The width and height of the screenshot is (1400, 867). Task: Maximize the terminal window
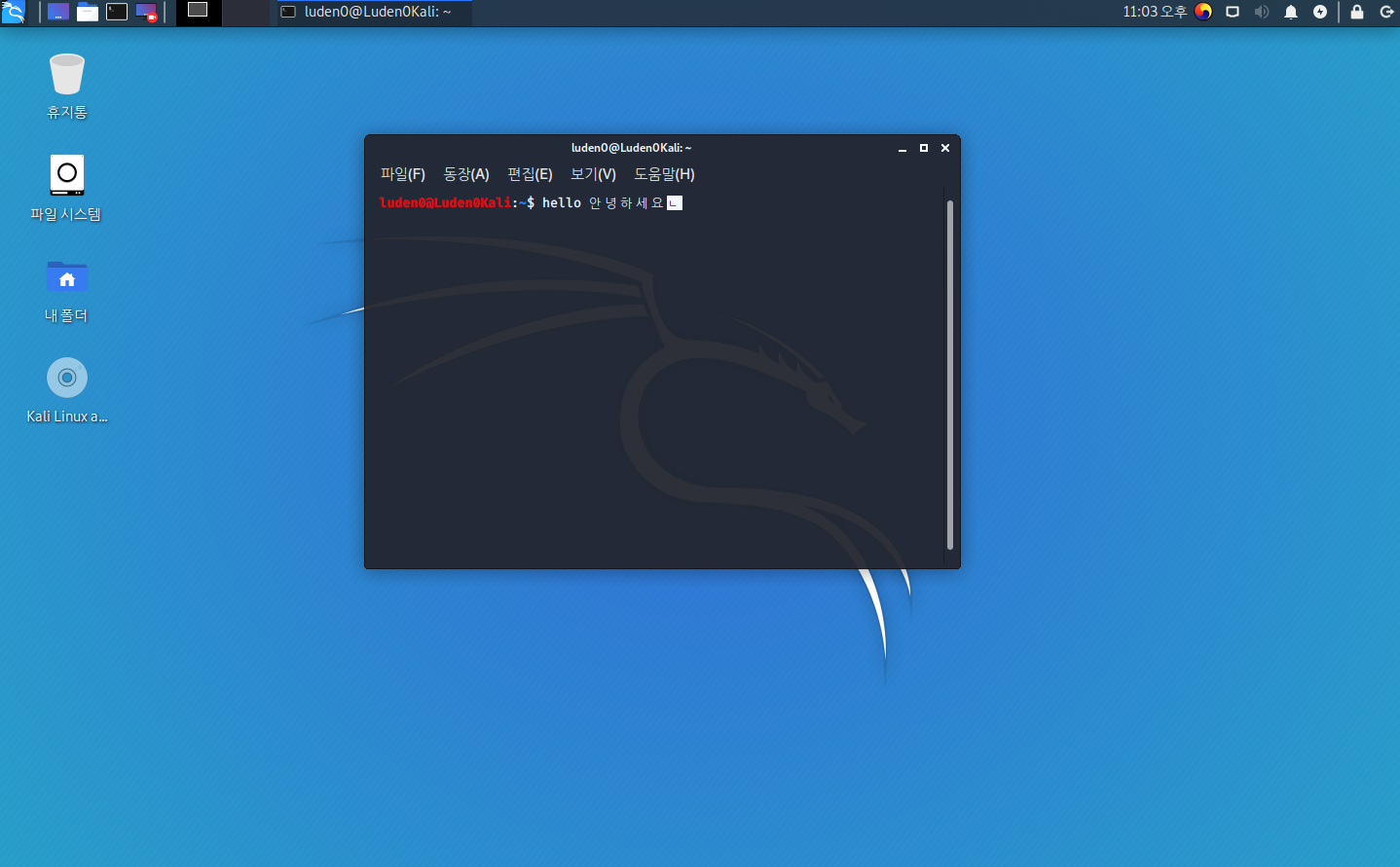pos(924,148)
